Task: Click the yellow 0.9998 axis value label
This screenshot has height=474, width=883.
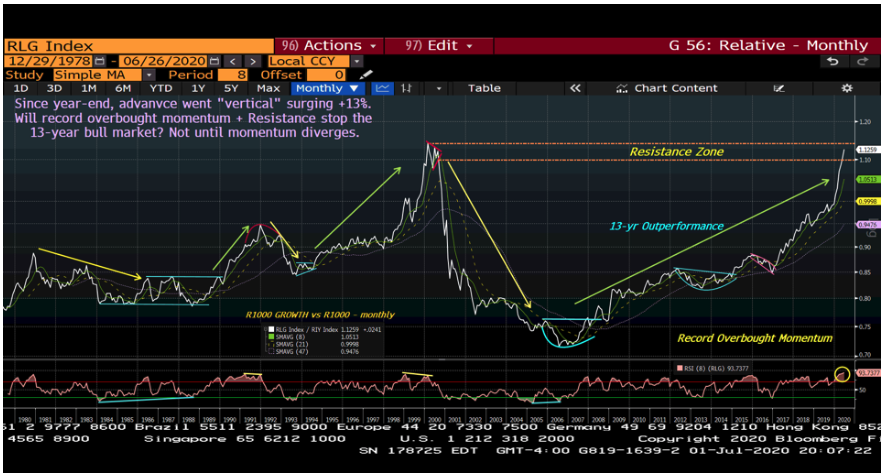Action: 867,202
